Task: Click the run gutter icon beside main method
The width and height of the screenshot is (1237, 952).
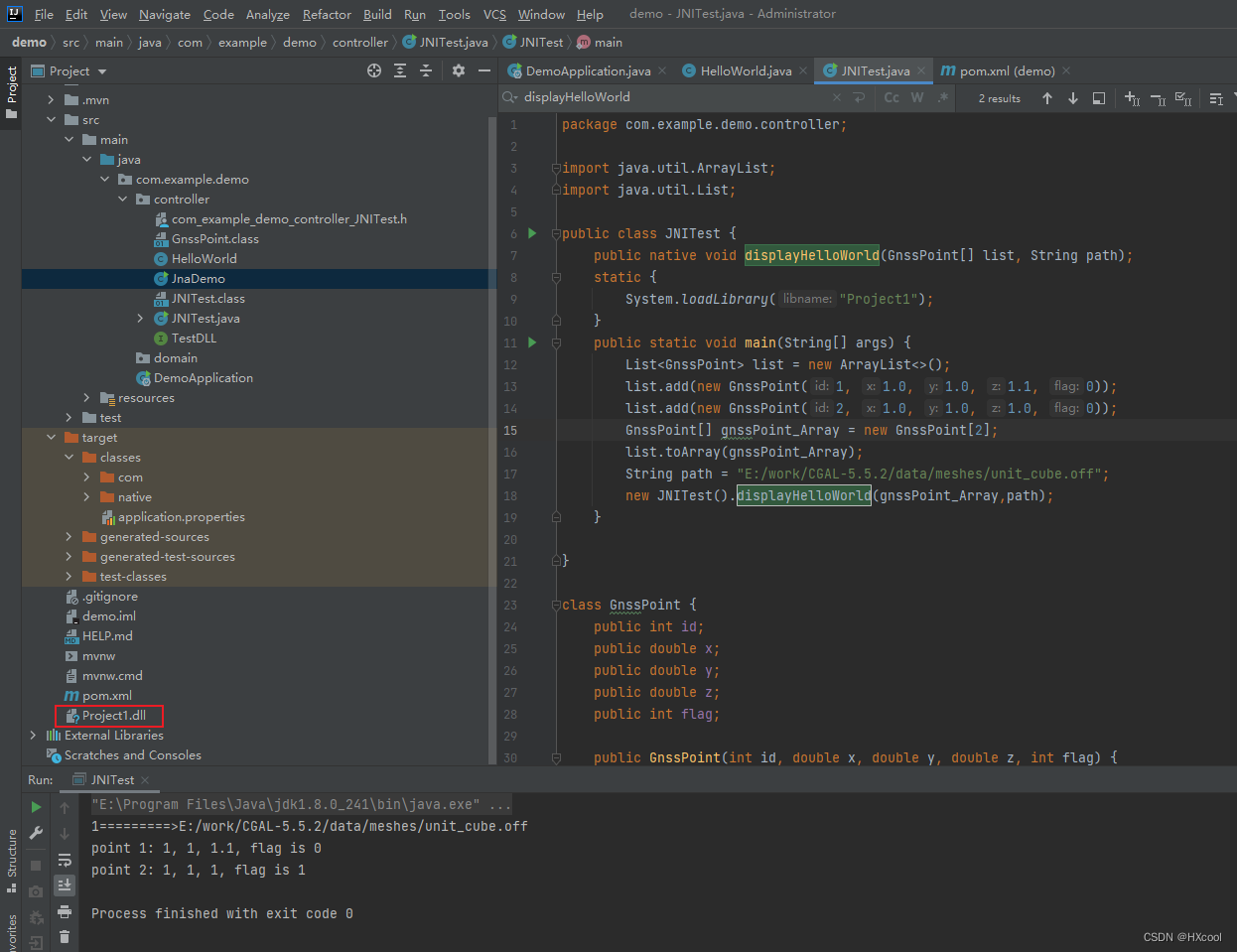Action: 532,342
